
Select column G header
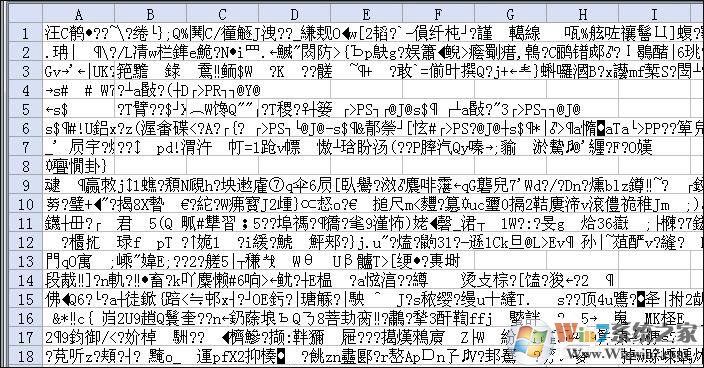pos(510,14)
